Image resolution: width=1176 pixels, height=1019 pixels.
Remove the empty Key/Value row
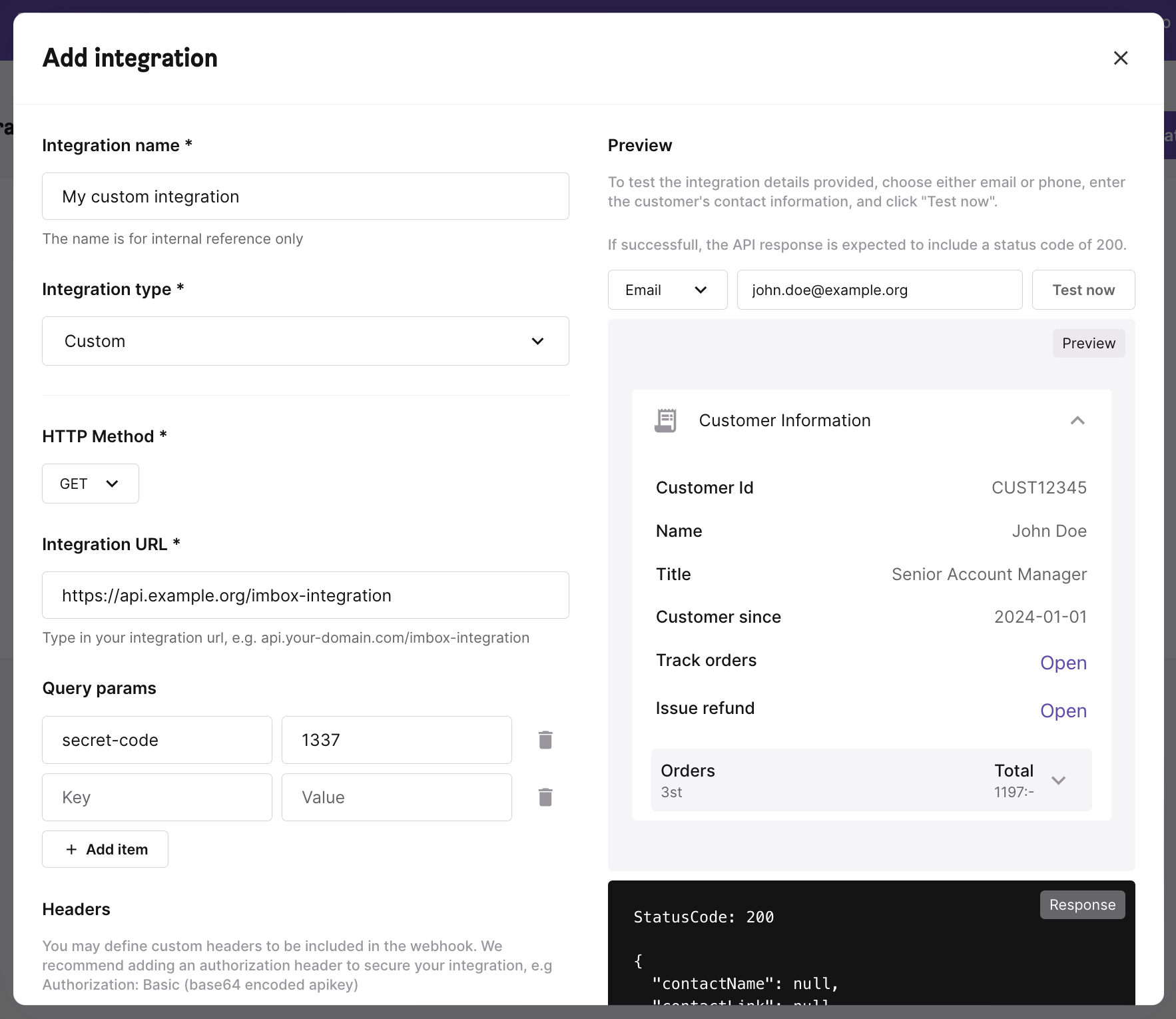pyautogui.click(x=545, y=797)
